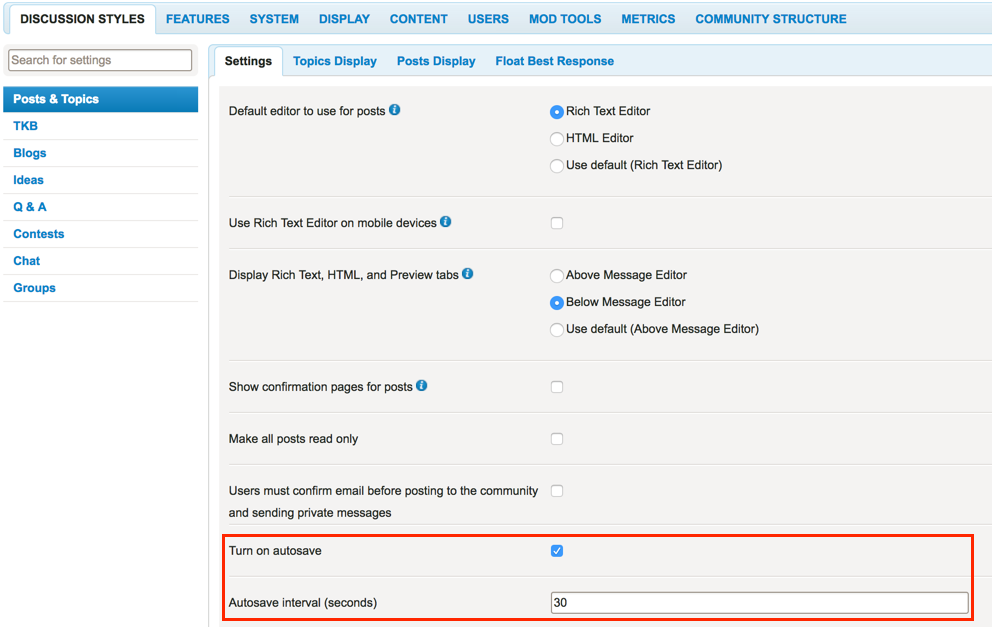This screenshot has width=992, height=627.
Task: Choose Above Message Editor radio option
Action: tap(557, 276)
